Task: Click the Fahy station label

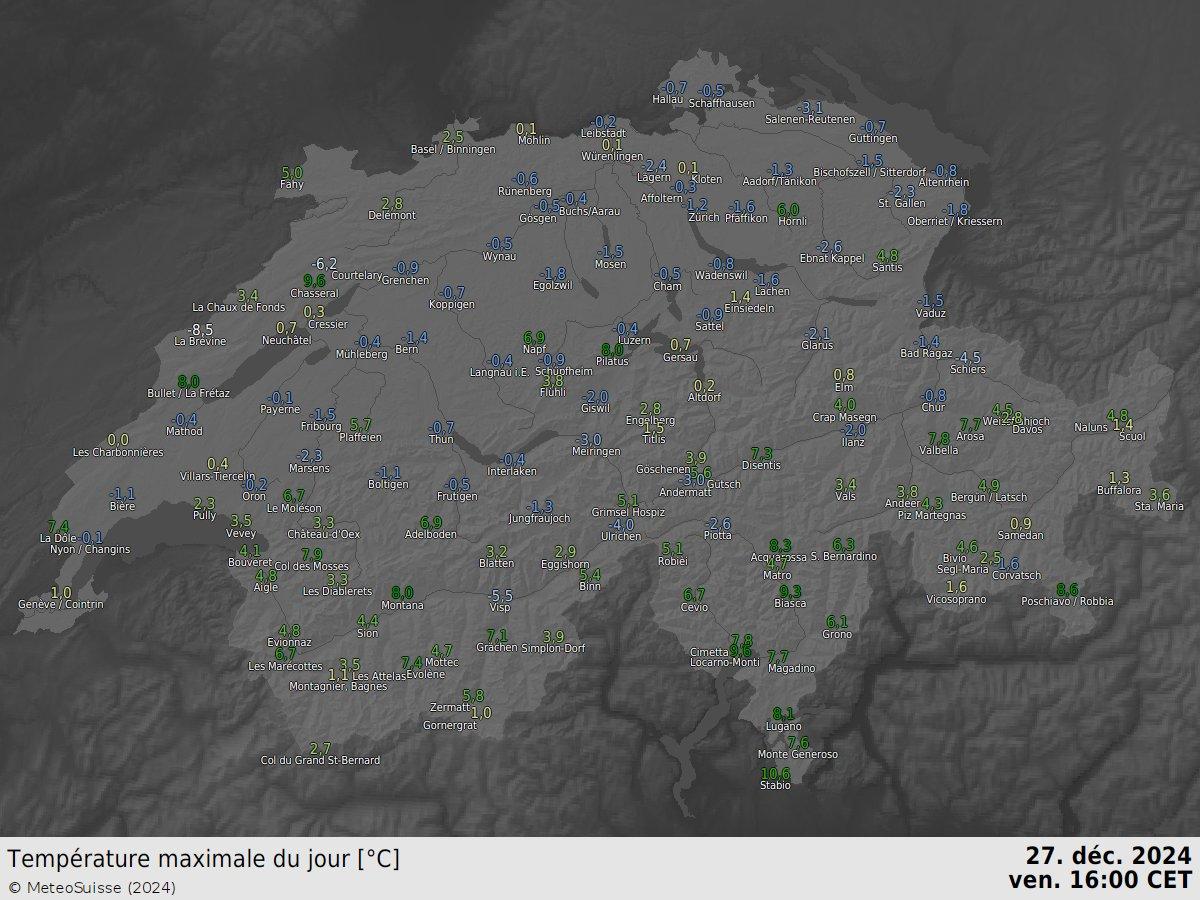Action: (x=292, y=184)
